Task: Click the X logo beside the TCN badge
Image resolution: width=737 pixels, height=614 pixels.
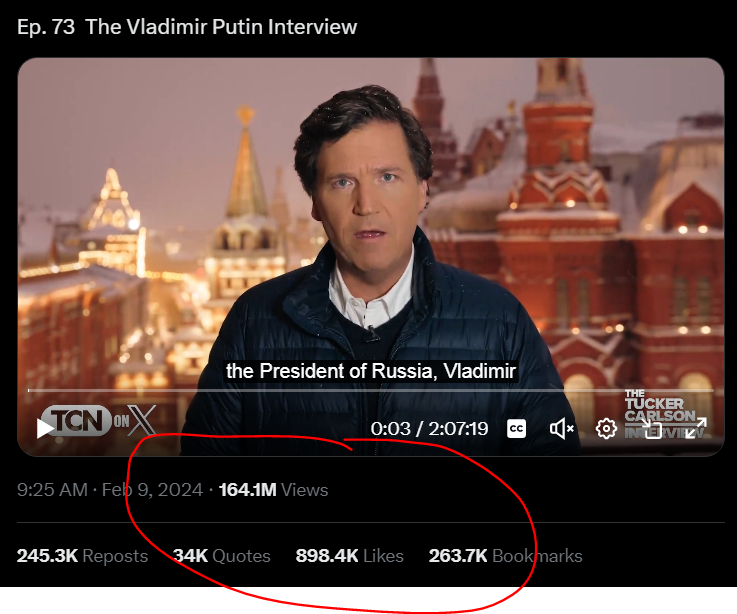Action: coord(141,420)
